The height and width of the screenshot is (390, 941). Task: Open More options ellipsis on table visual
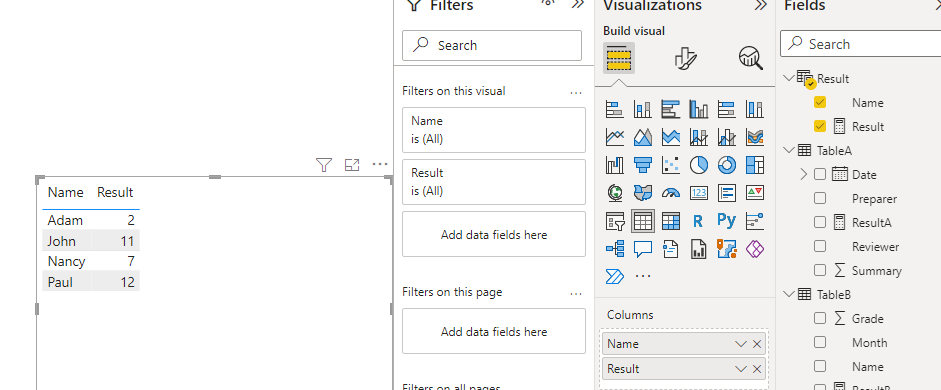click(380, 164)
